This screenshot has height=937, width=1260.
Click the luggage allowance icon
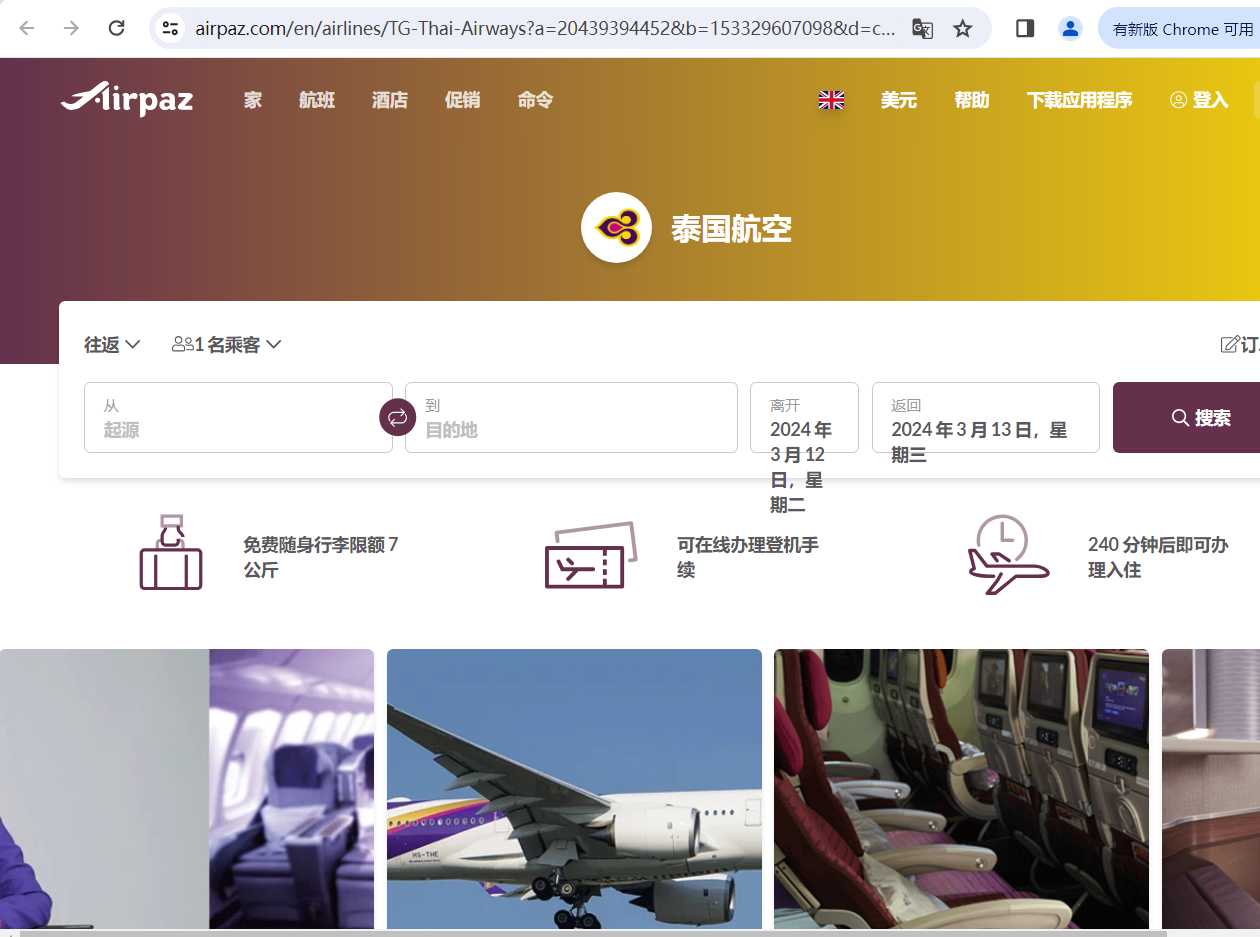click(171, 552)
